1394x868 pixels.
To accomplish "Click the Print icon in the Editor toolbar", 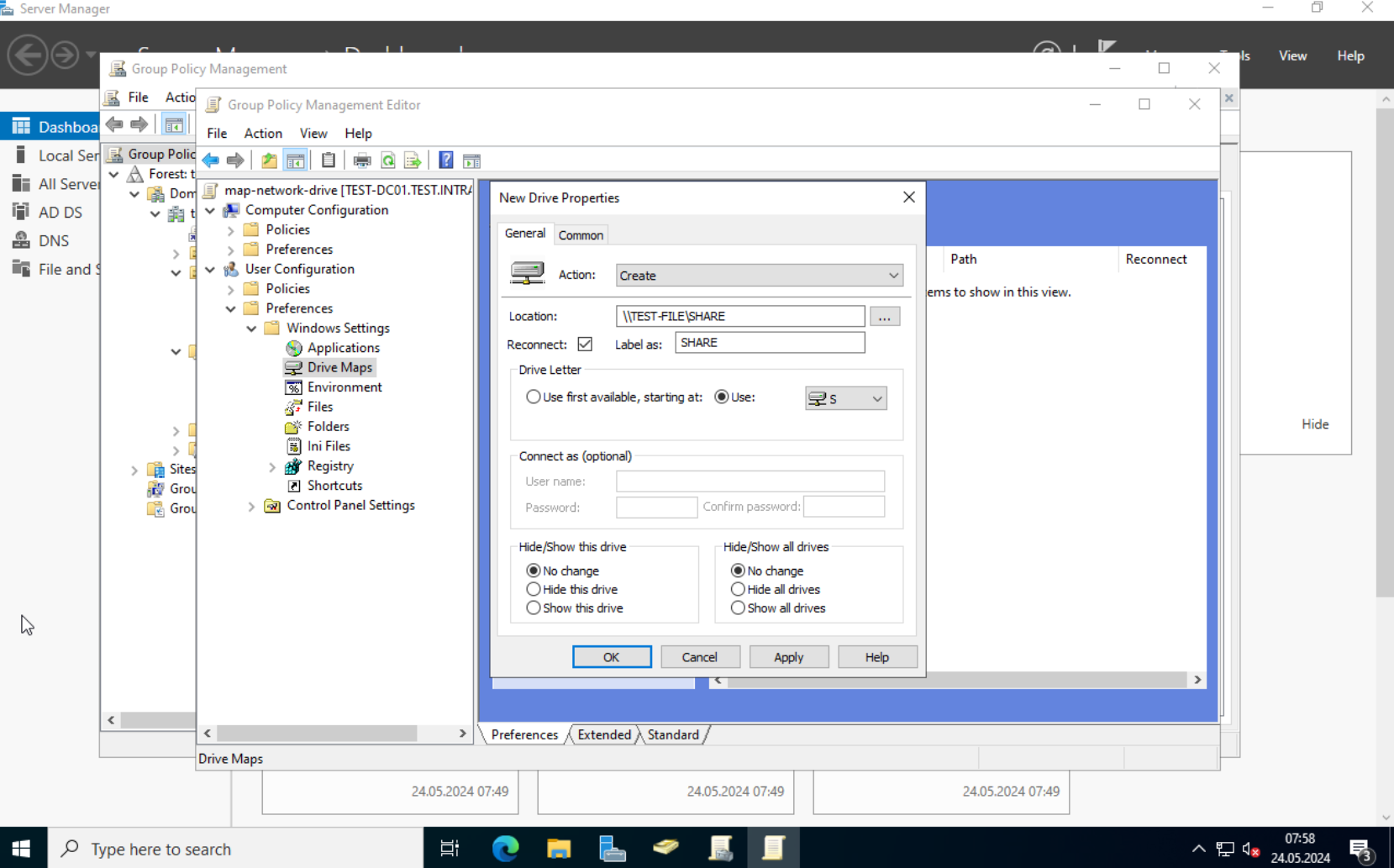I will (x=362, y=160).
